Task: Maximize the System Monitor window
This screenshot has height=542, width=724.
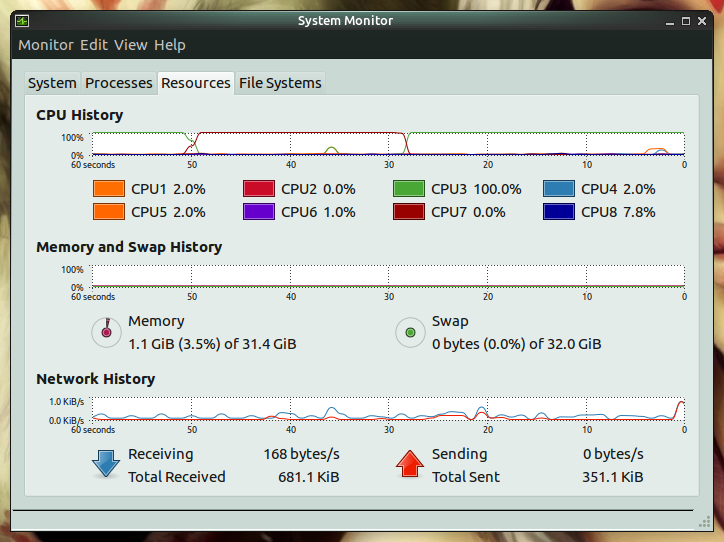Action: click(x=686, y=21)
